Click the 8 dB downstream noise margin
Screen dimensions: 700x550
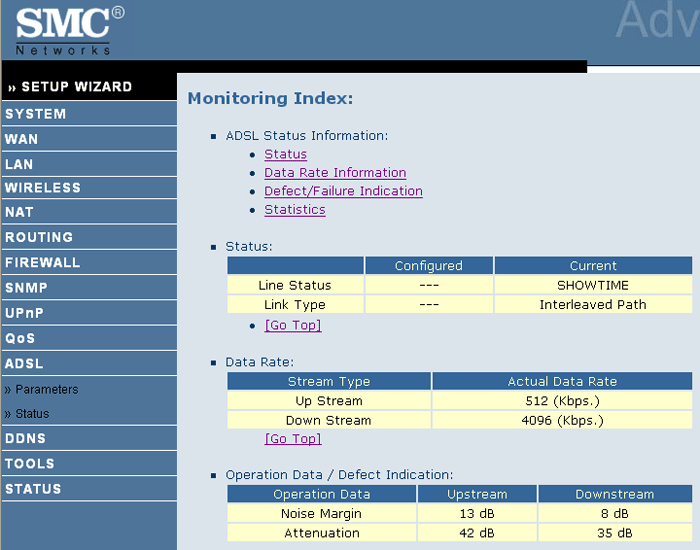point(615,513)
